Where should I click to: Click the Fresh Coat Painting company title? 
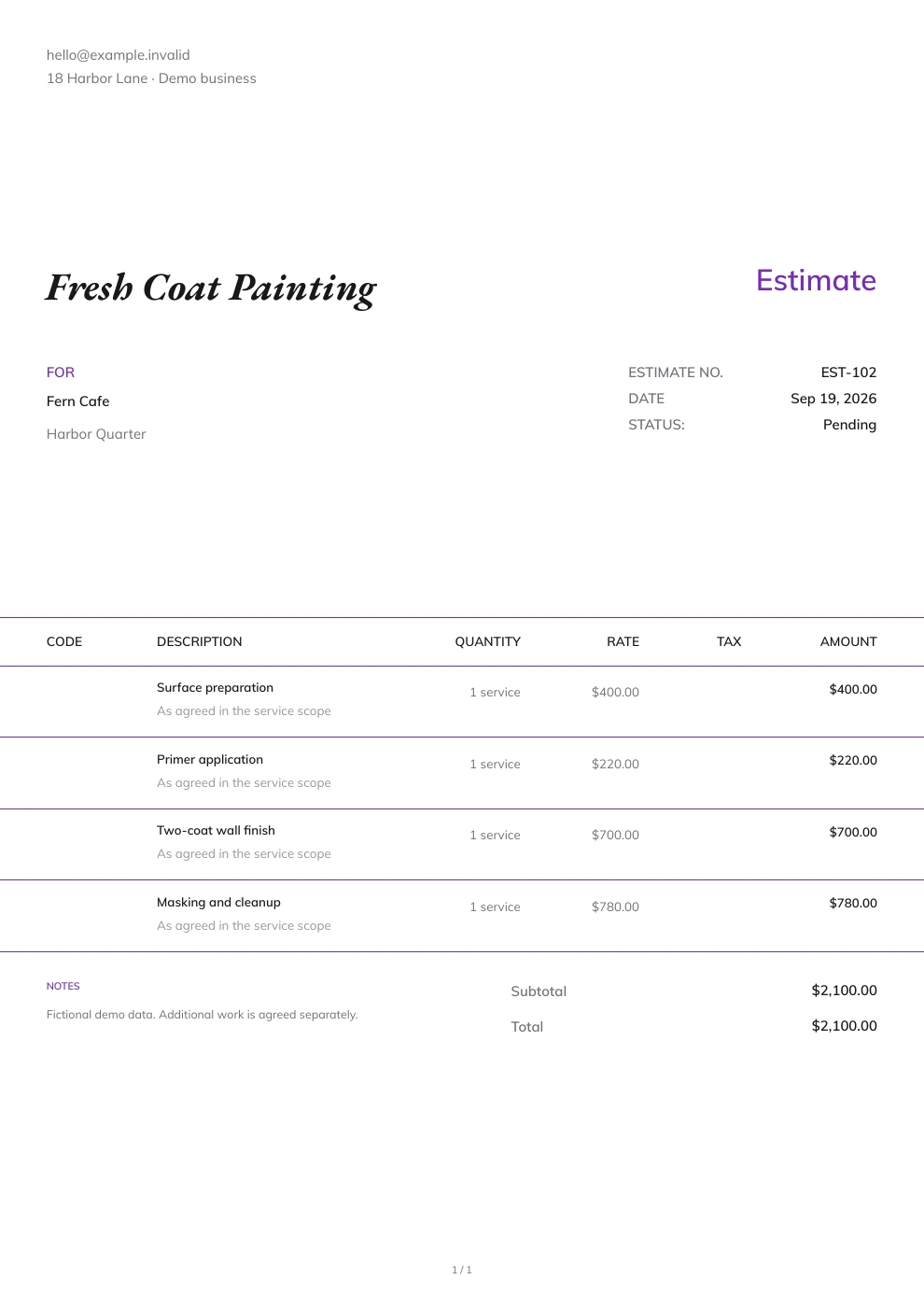(x=211, y=288)
